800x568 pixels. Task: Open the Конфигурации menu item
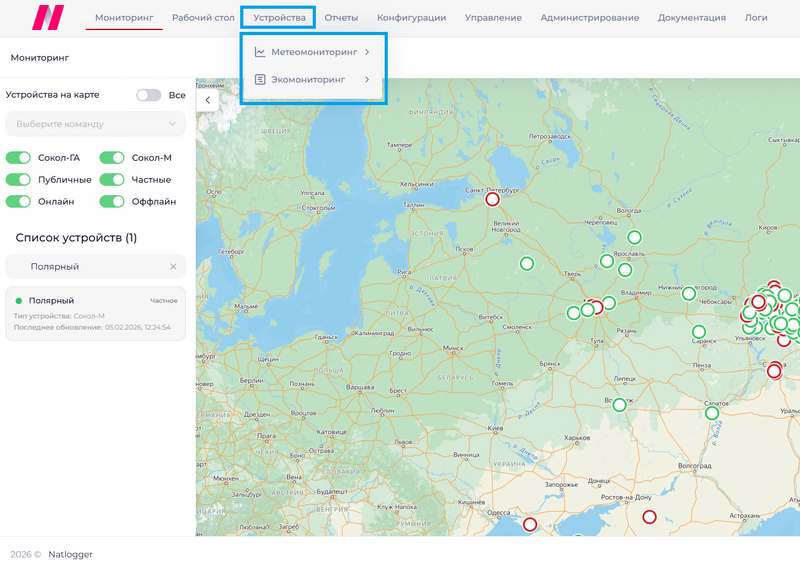pyautogui.click(x=411, y=17)
